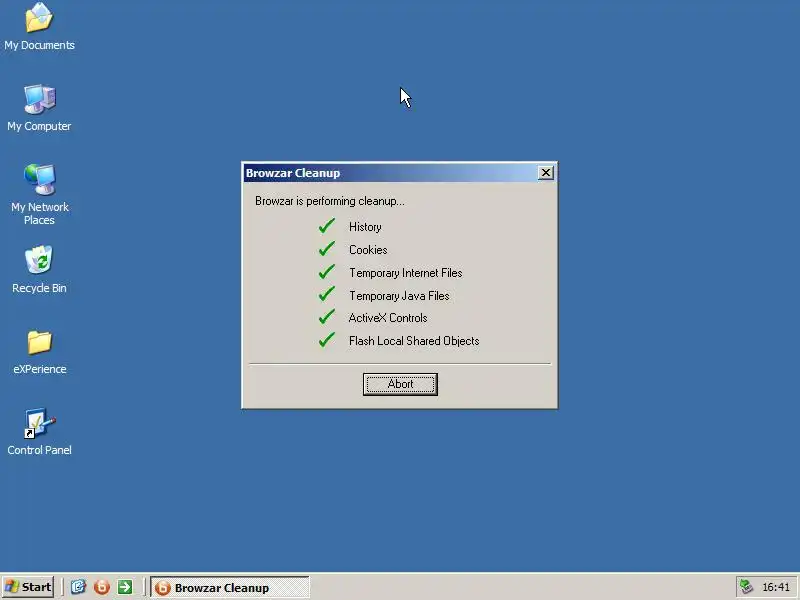Viewport: 800px width, 600px height.
Task: Select the eXPerience folder icon
Action: pyautogui.click(x=39, y=352)
